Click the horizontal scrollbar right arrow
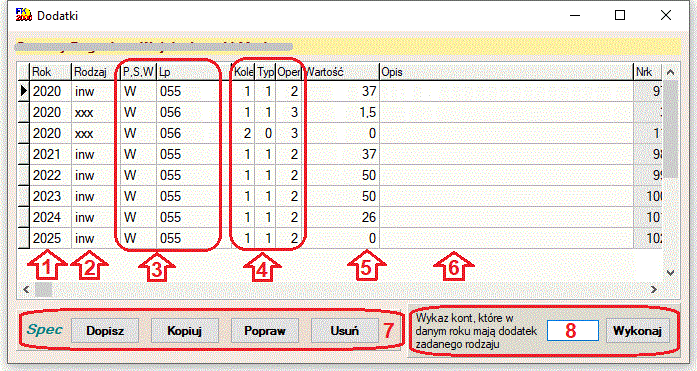This screenshot has width=697, height=371. pos(654,290)
